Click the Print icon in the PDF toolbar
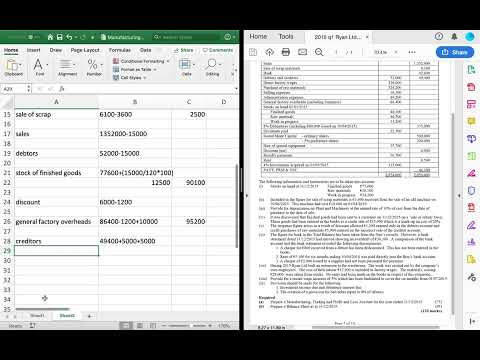The height and width of the screenshot is (360, 480). point(286,52)
